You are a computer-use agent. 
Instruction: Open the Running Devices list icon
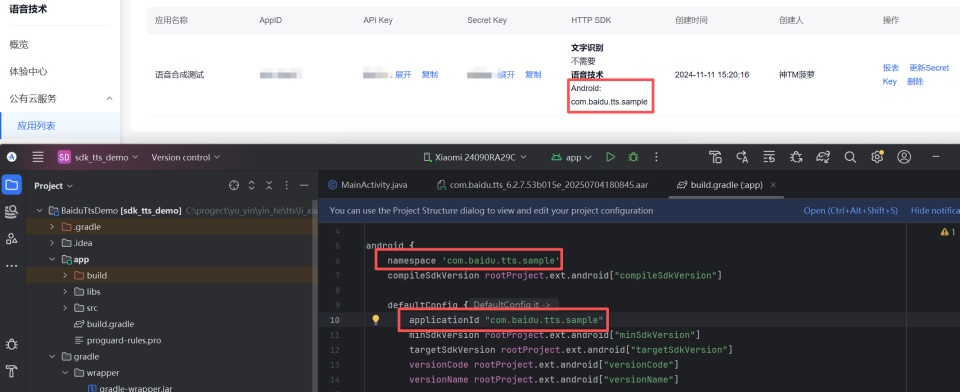770,157
